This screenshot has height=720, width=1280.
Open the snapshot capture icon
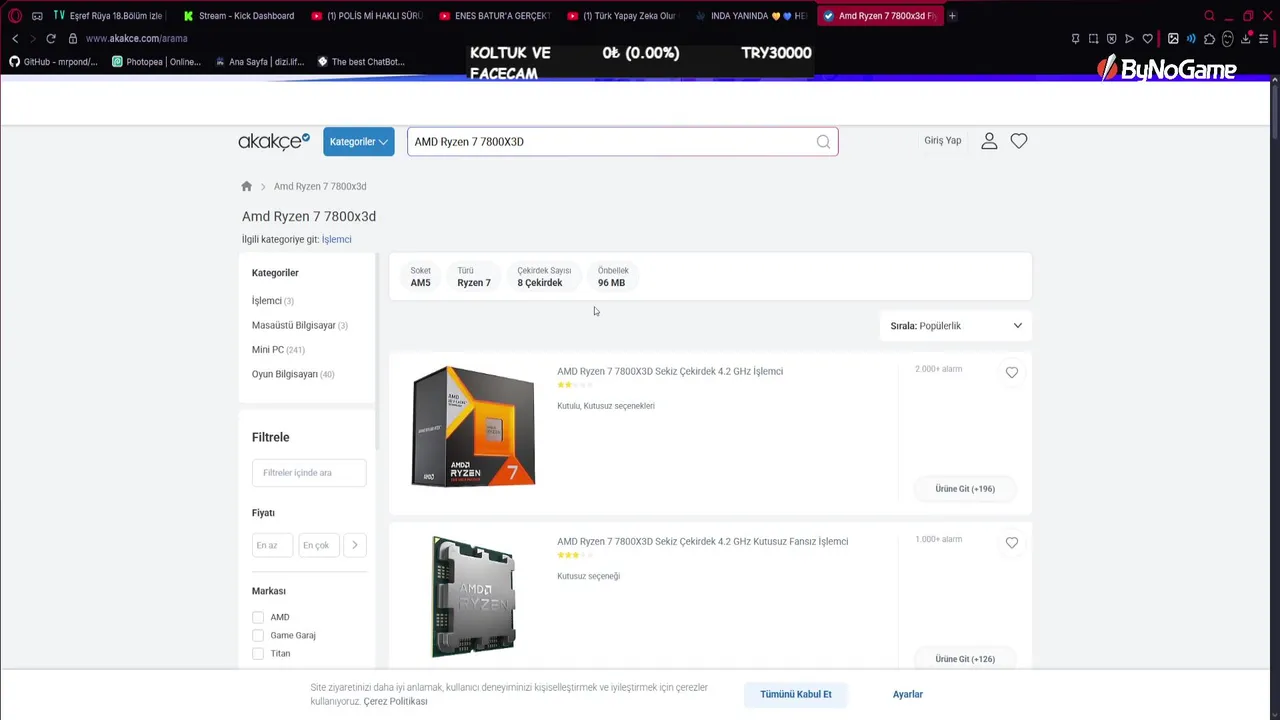(x=1093, y=38)
